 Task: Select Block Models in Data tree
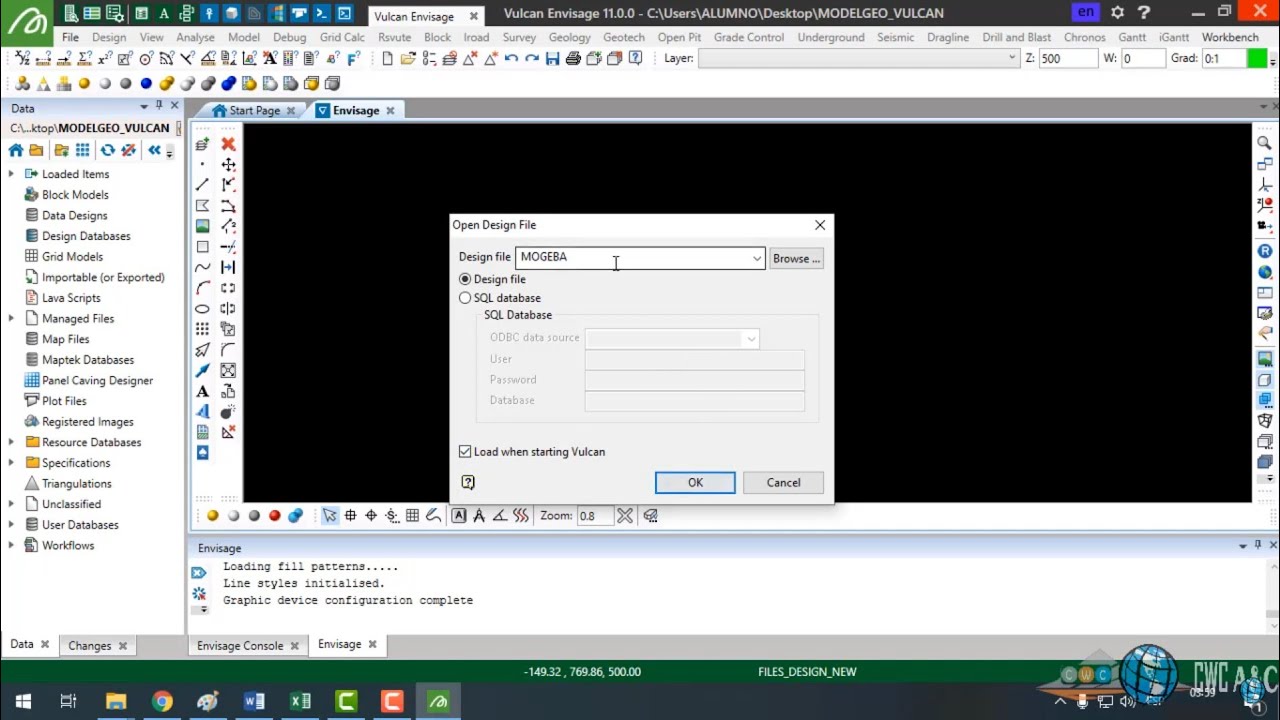(x=75, y=195)
